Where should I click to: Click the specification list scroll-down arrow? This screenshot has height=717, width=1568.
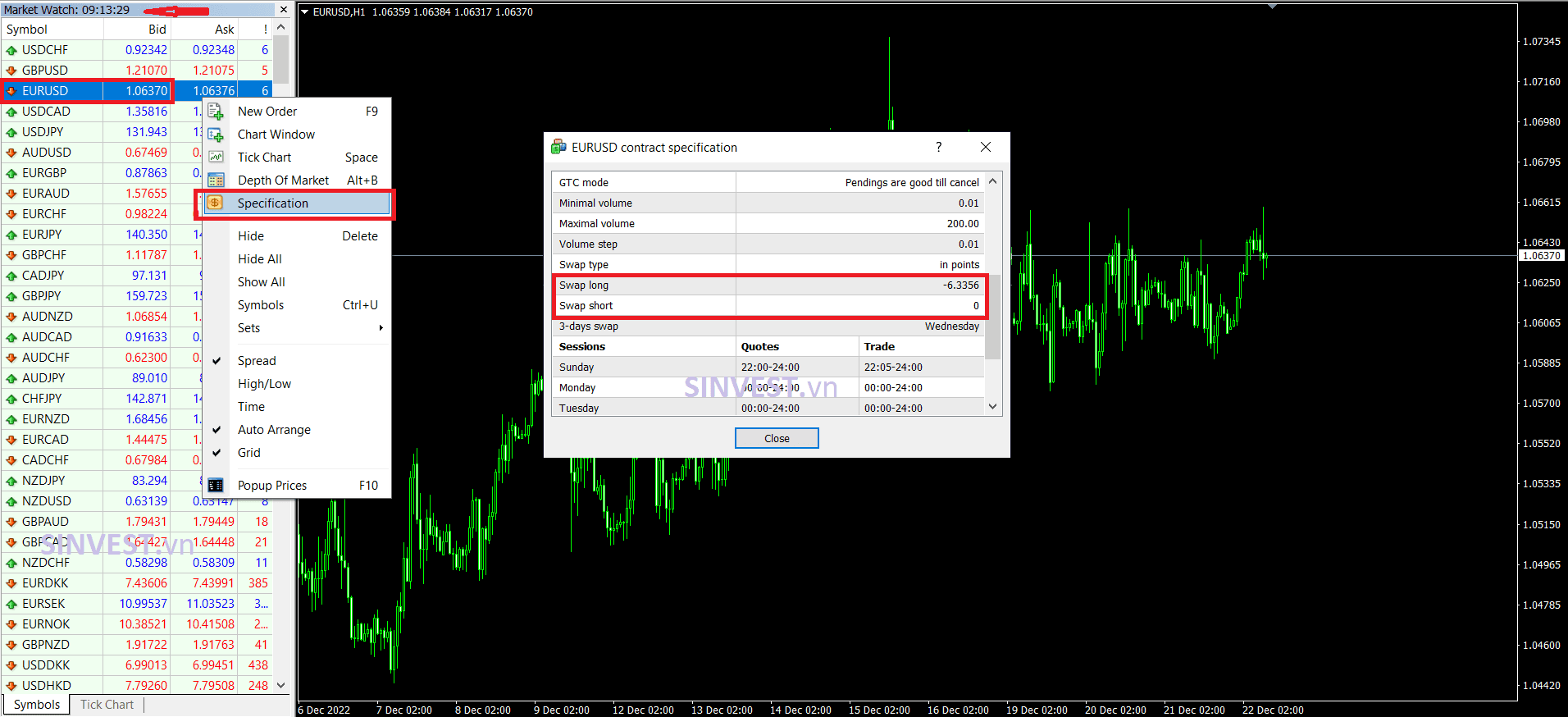tap(992, 407)
